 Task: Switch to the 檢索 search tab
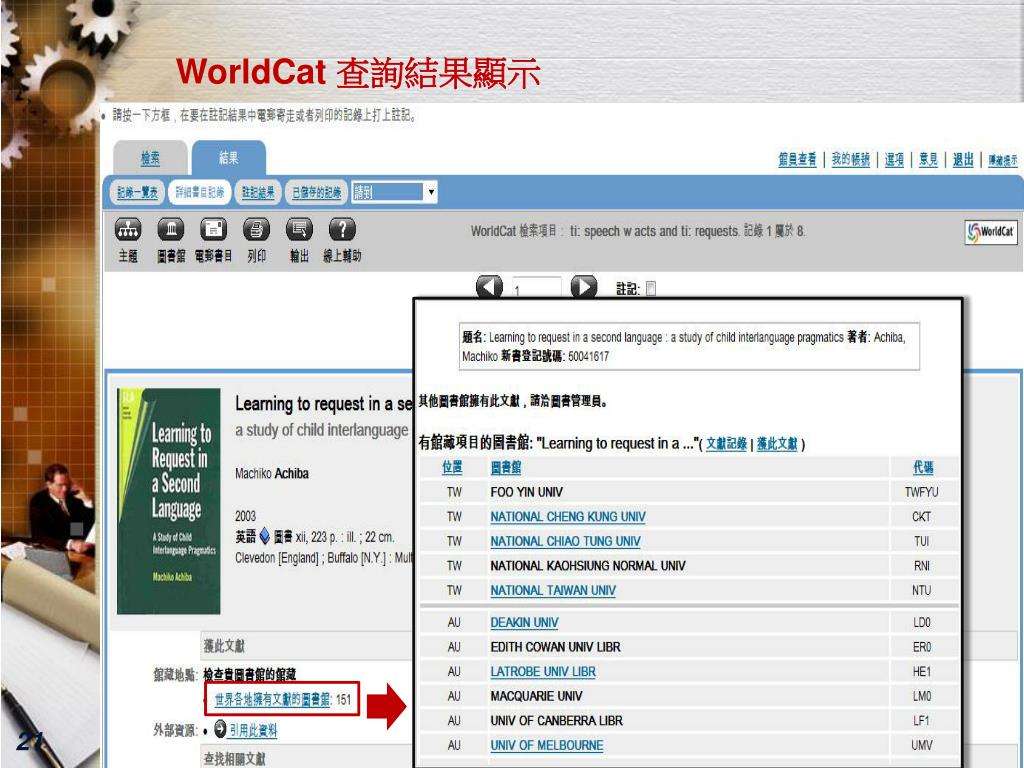coord(150,157)
